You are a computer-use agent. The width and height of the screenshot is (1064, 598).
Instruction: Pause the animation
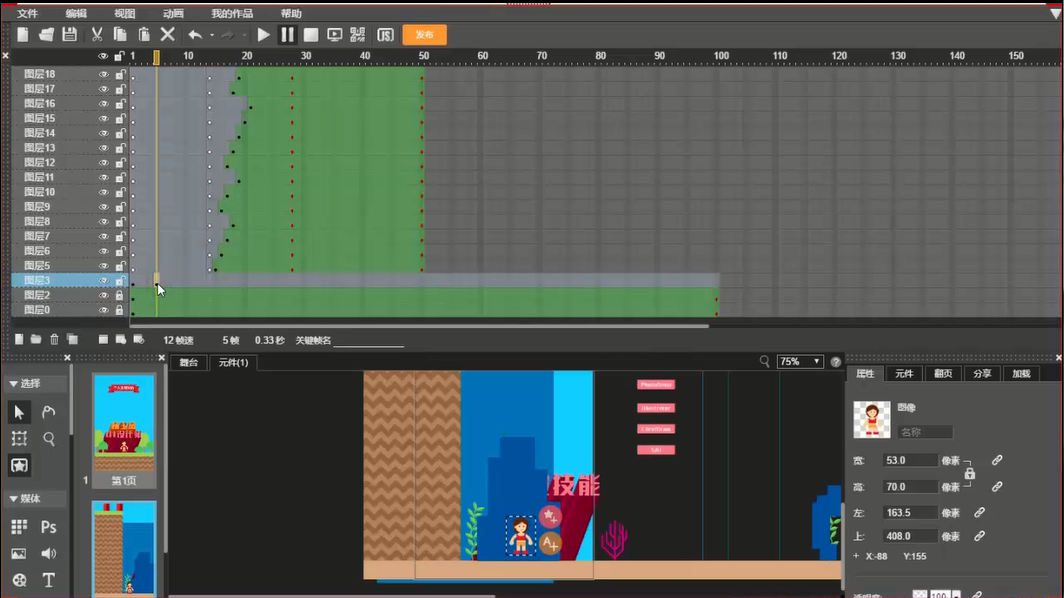point(287,35)
